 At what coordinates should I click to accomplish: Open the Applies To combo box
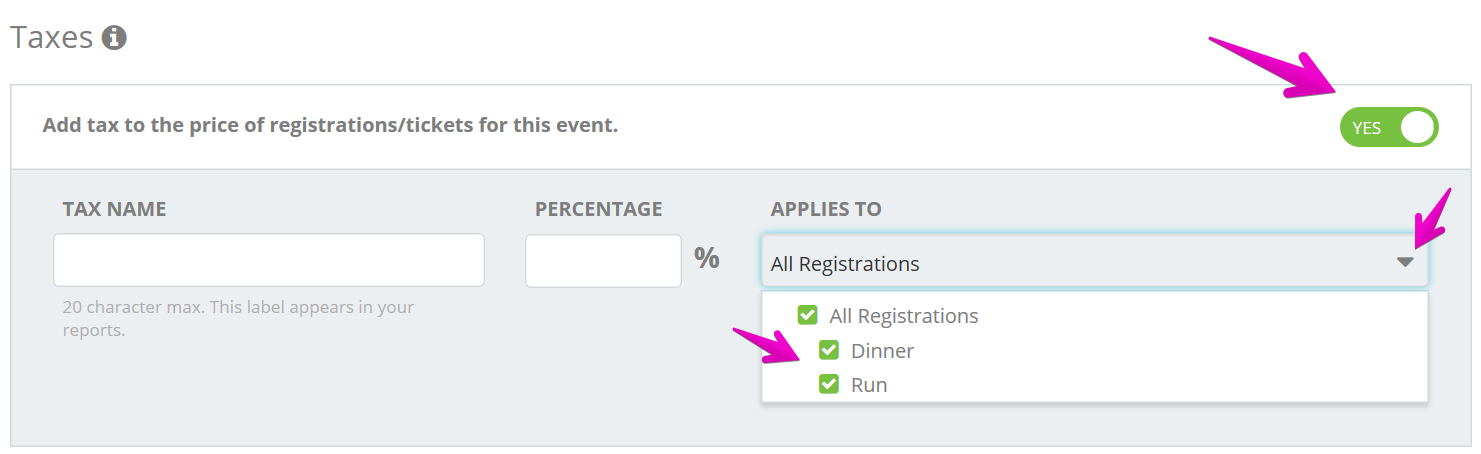click(1095, 261)
